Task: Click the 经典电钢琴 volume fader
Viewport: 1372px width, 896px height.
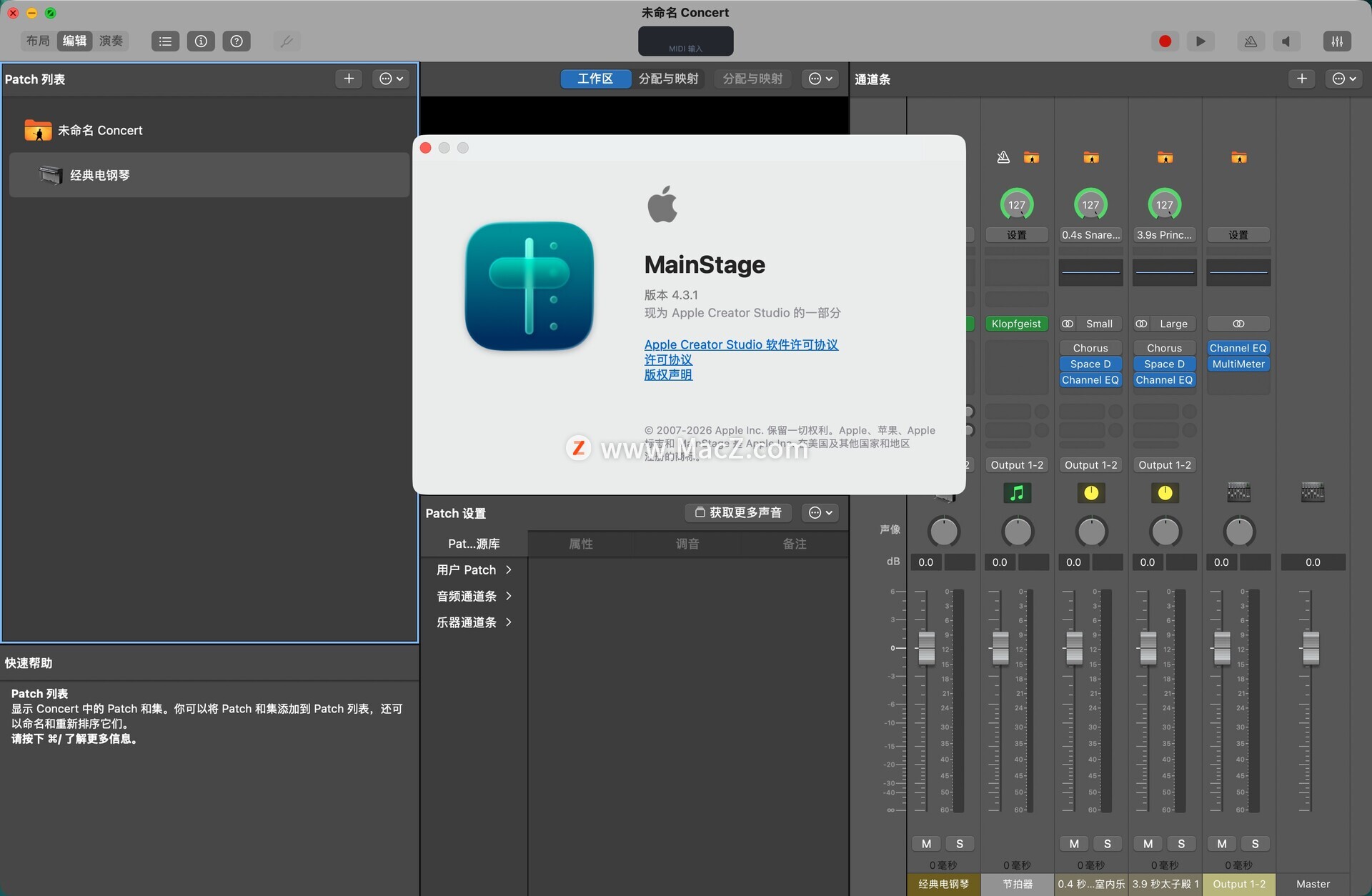Action: point(926,648)
